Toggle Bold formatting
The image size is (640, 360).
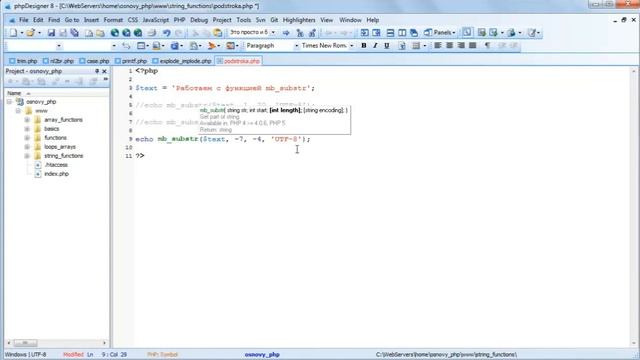coord(363,46)
